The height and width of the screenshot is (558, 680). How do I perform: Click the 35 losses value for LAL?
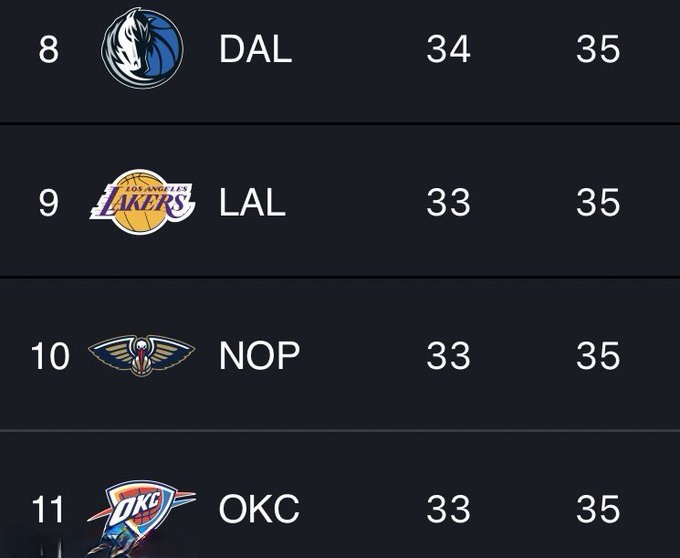point(598,203)
